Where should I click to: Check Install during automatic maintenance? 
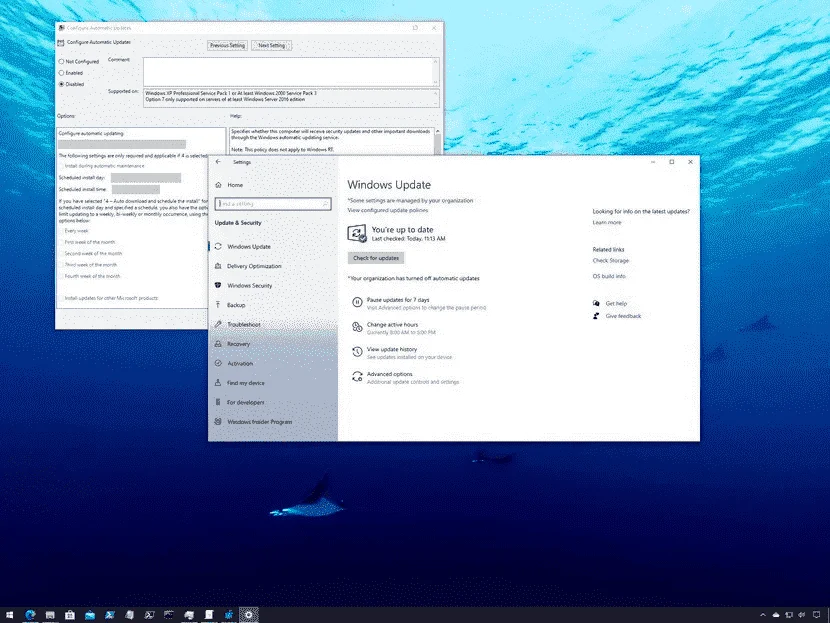click(x=61, y=166)
